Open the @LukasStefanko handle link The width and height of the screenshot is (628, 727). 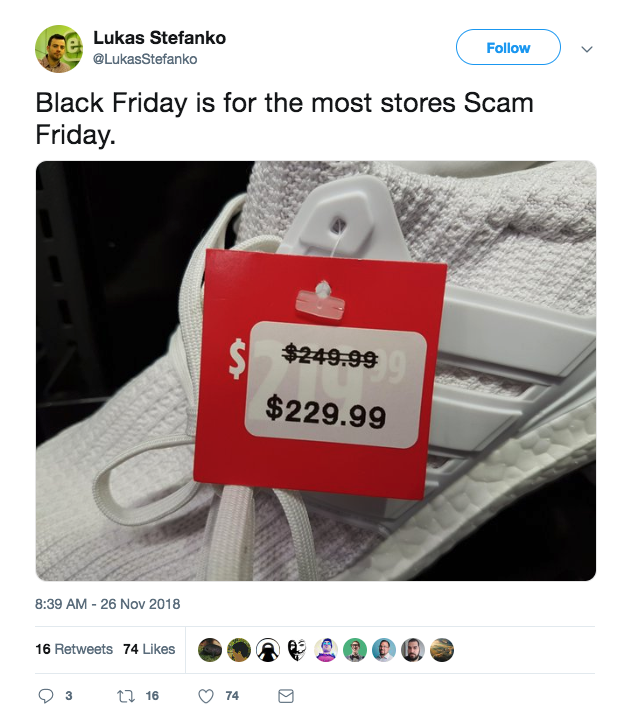(145, 59)
